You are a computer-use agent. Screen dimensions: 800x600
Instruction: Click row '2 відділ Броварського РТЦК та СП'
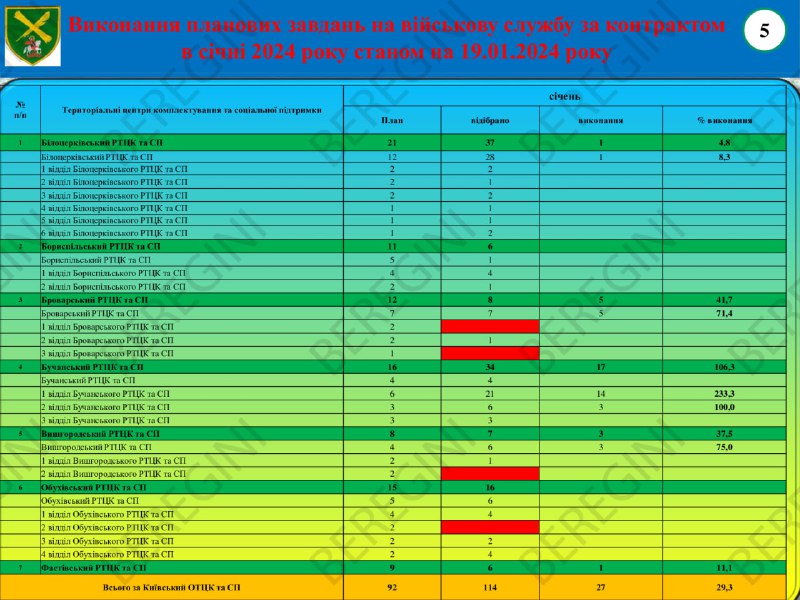[x=393, y=340]
